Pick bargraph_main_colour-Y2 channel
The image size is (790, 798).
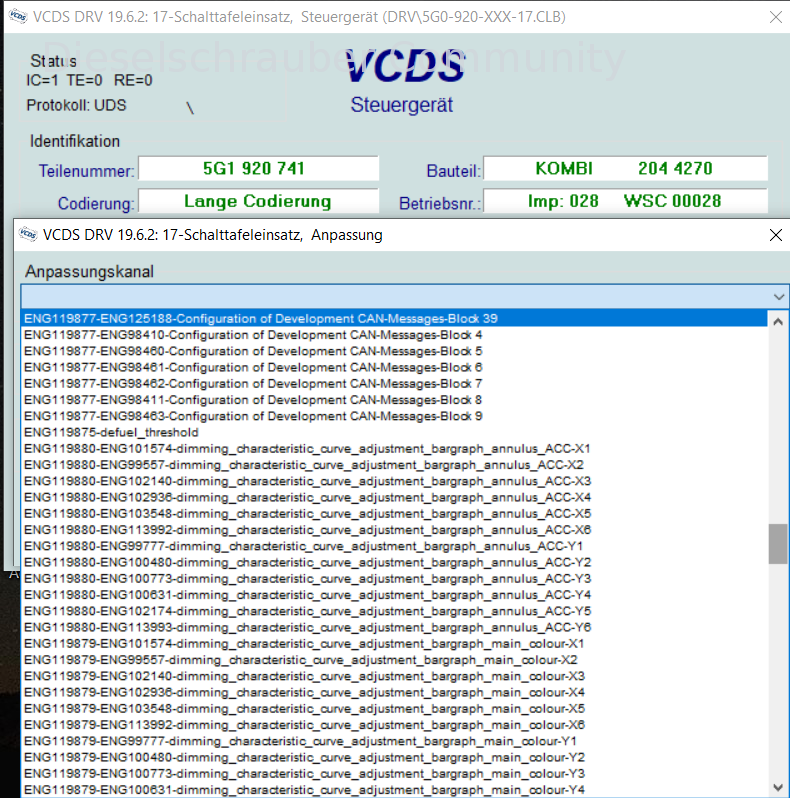(x=394, y=758)
